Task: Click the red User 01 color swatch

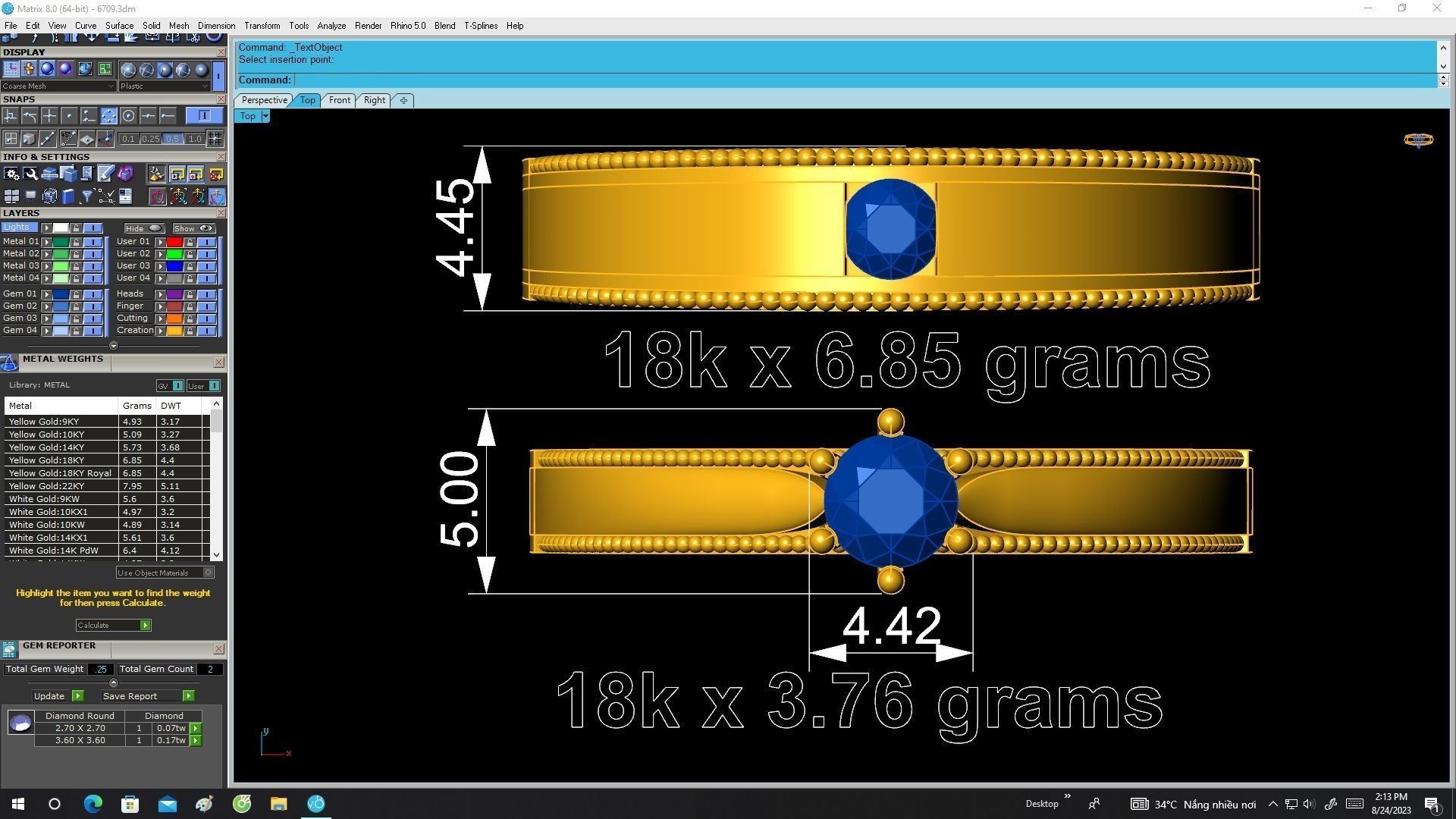Action: point(174,242)
